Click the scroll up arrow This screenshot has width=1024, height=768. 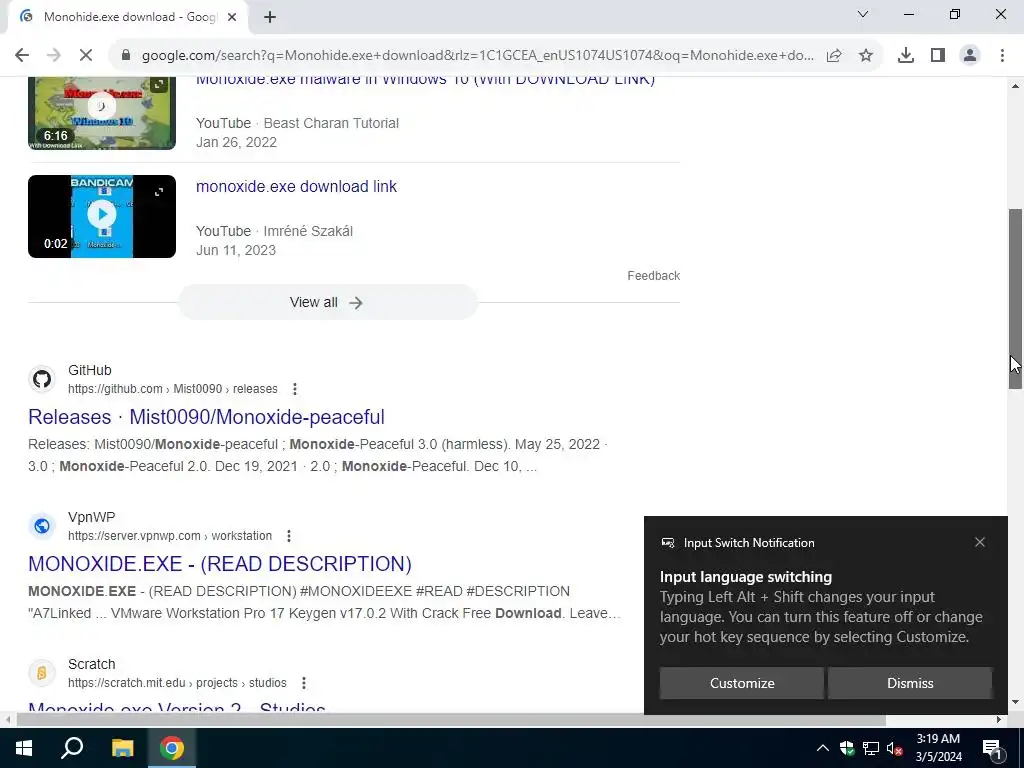click(x=1016, y=86)
